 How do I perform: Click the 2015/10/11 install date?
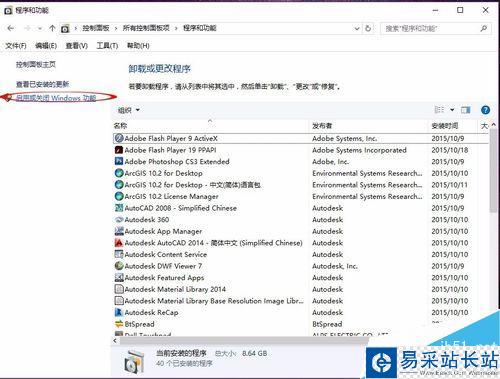(450, 185)
